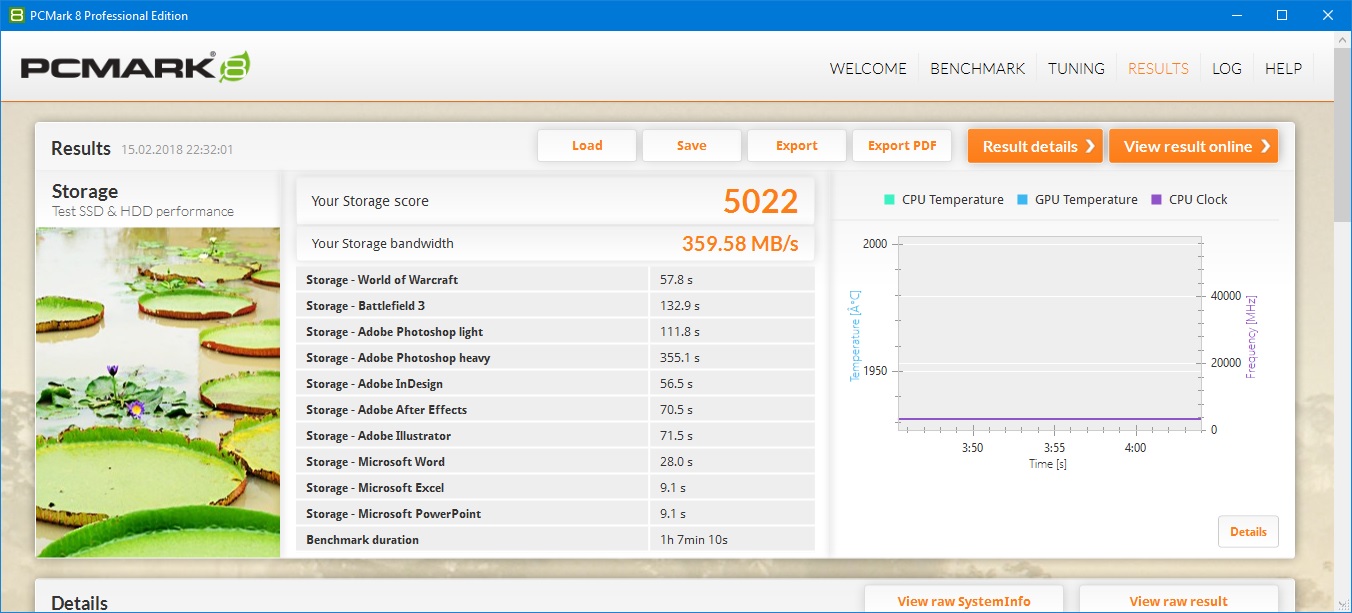This screenshot has width=1352, height=613.
Task: Select Storage - World of Warcraft row
Action: pyautogui.click(x=555, y=280)
